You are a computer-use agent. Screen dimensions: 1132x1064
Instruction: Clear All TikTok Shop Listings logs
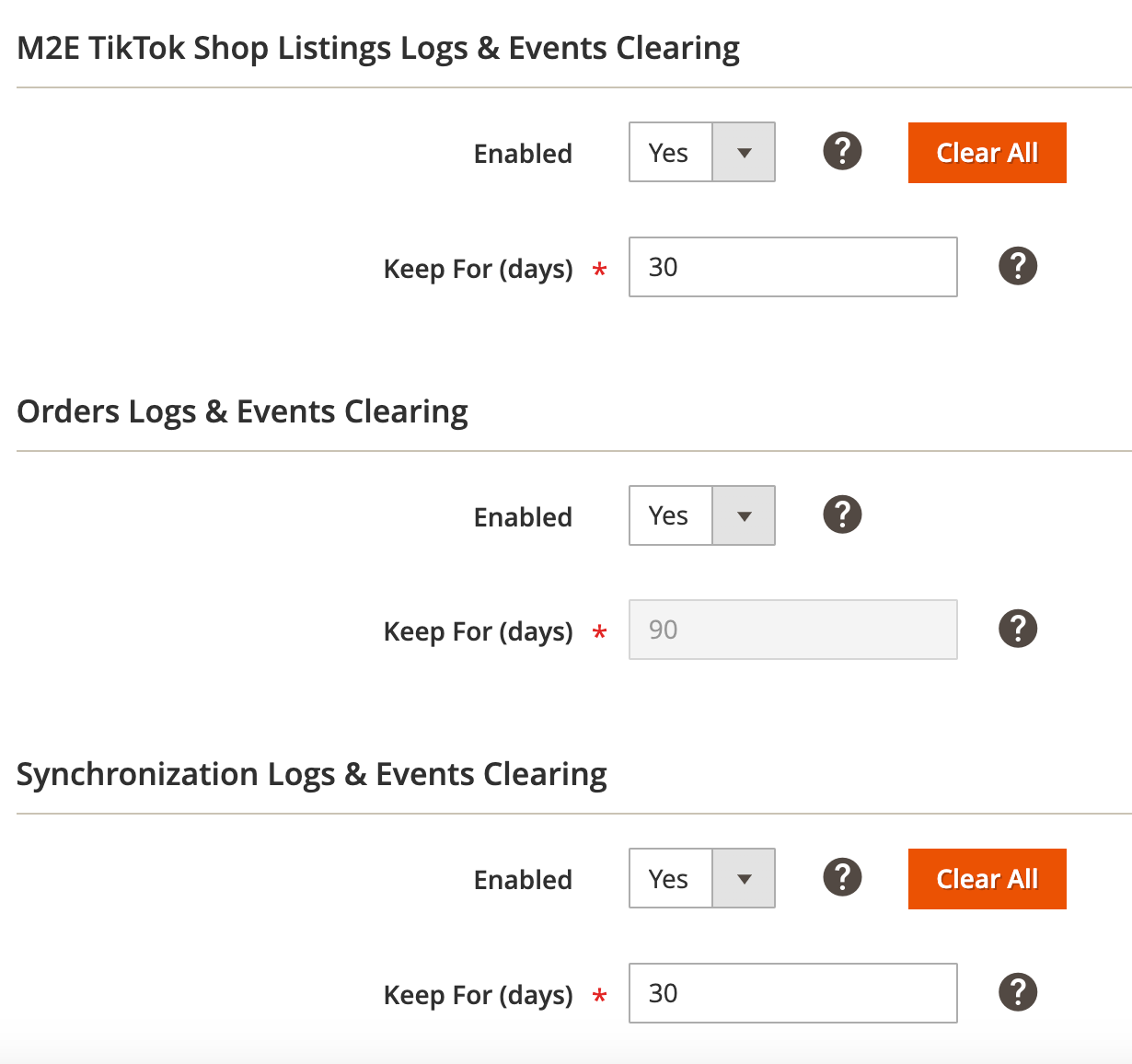(x=987, y=153)
